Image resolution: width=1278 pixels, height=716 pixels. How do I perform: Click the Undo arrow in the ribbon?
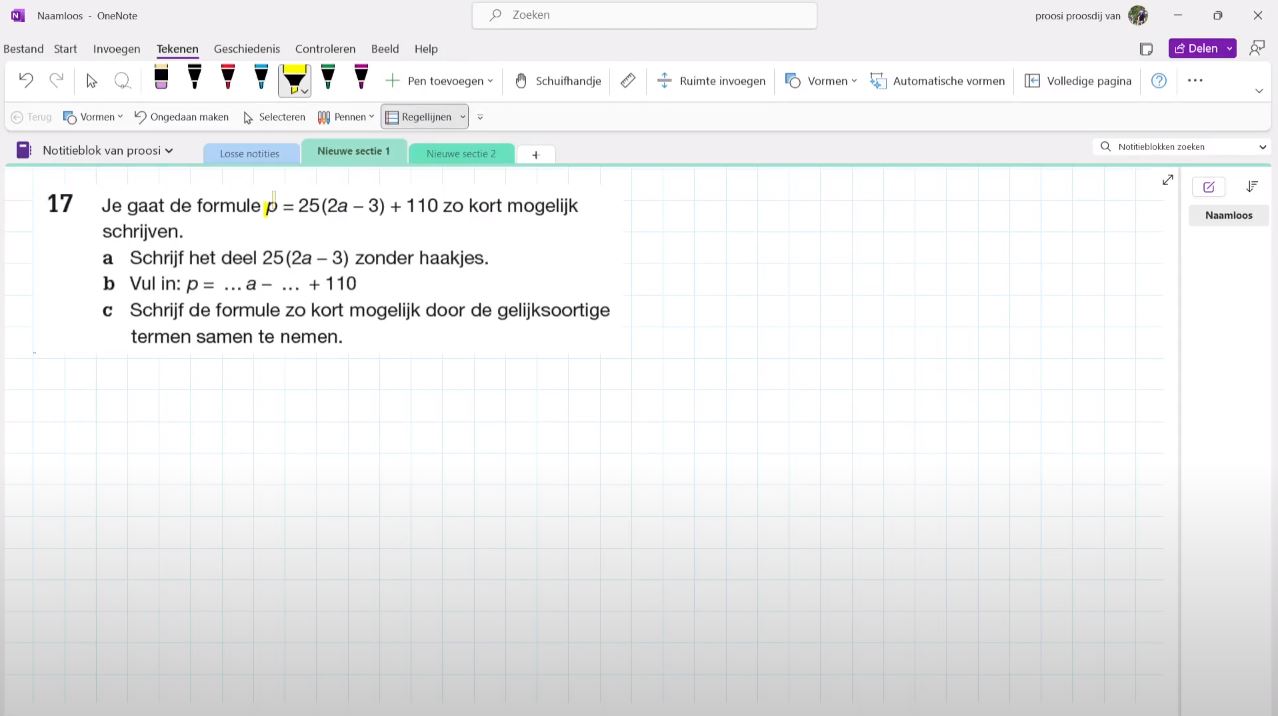pos(26,81)
